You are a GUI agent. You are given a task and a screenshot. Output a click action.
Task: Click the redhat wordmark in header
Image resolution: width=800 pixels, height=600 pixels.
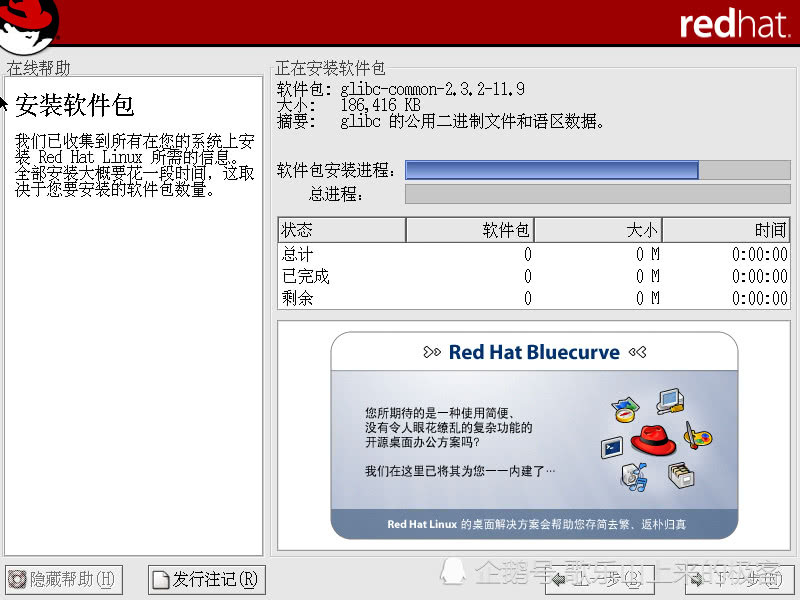[x=735, y=24]
